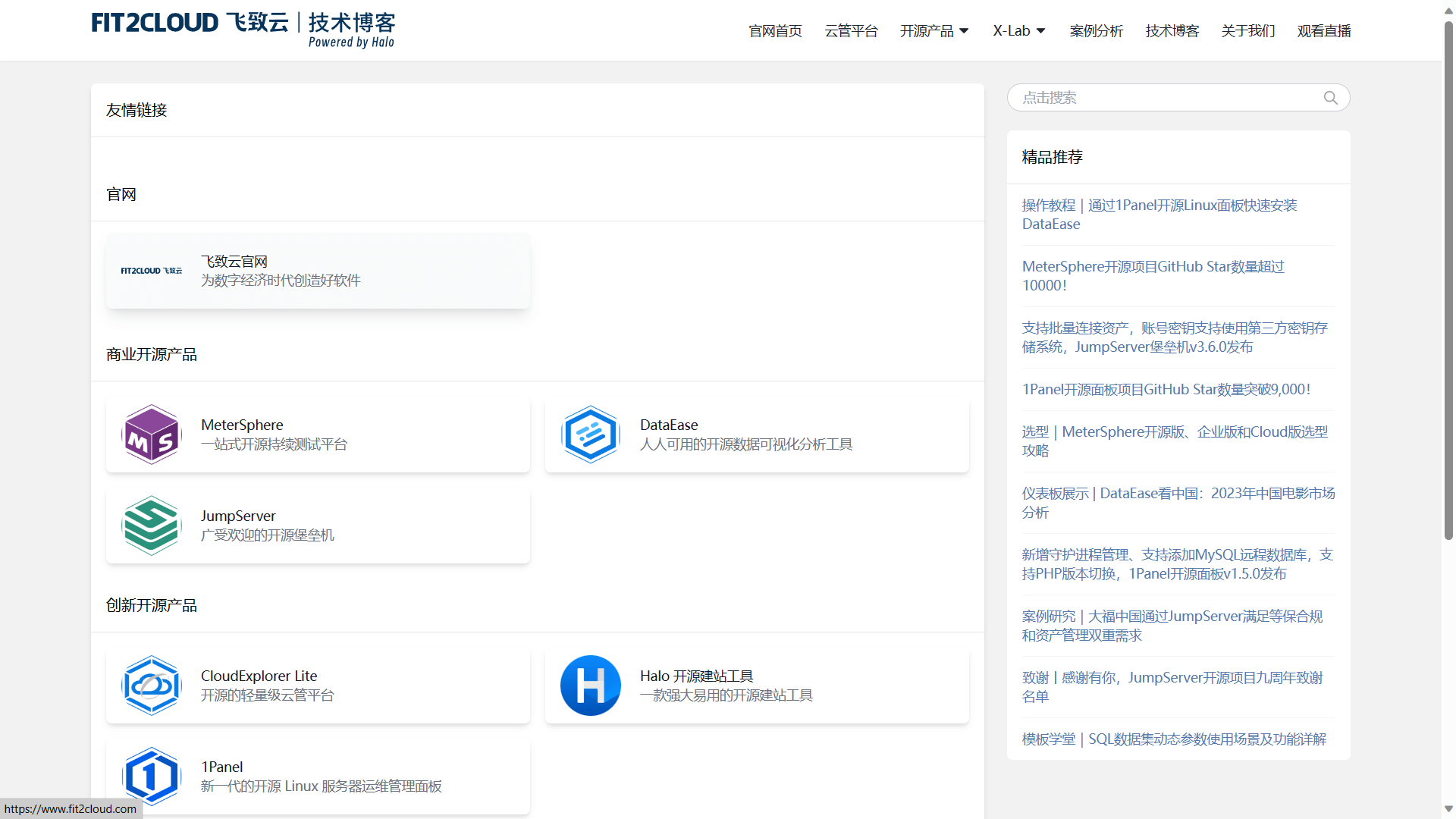Viewport: 1456px width, 819px height.
Task: Open article SQL数据集动态参数使用场景及功能详解
Action: point(1174,739)
